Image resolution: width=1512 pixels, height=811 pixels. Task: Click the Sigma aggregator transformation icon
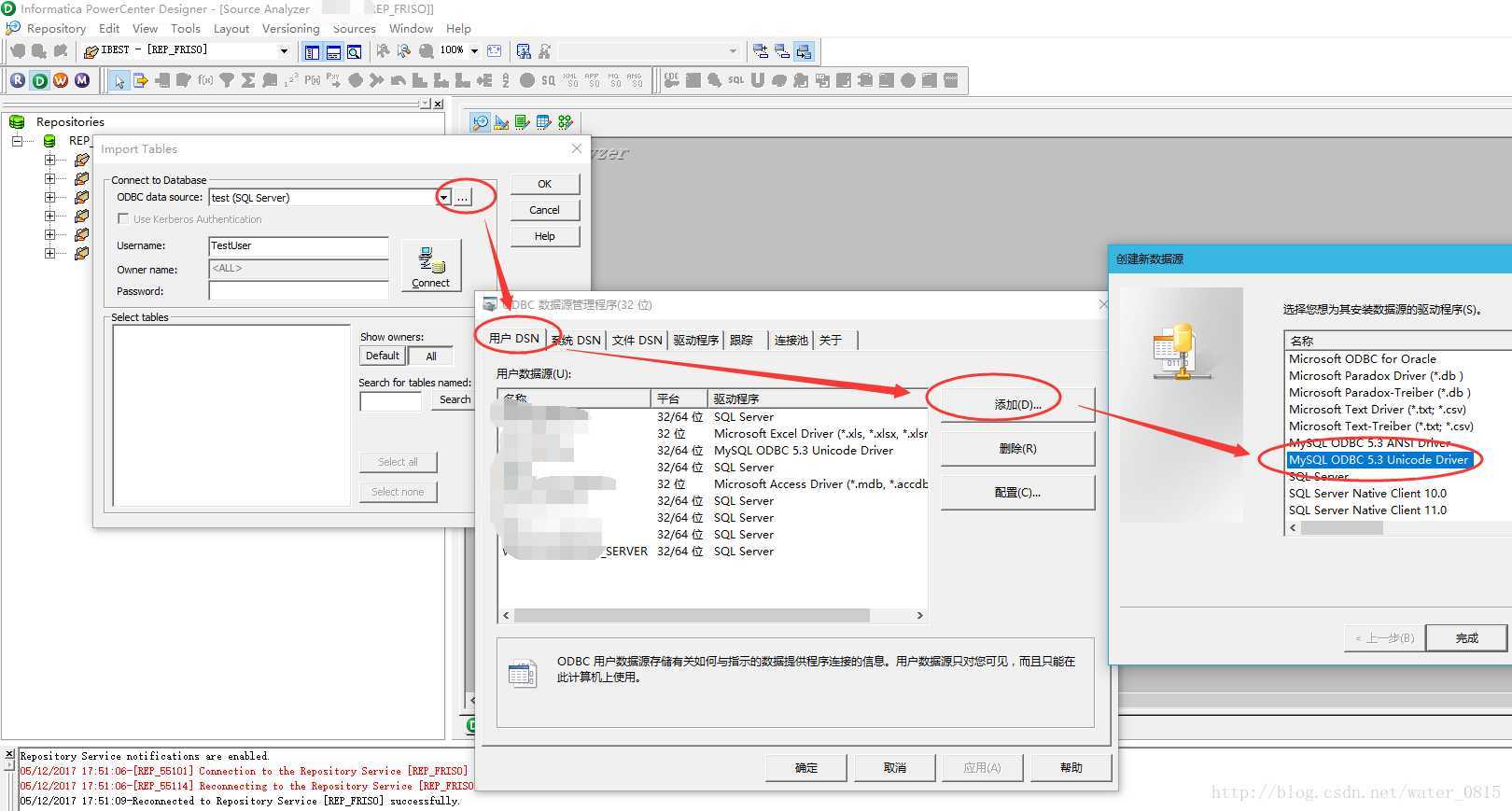(x=248, y=81)
